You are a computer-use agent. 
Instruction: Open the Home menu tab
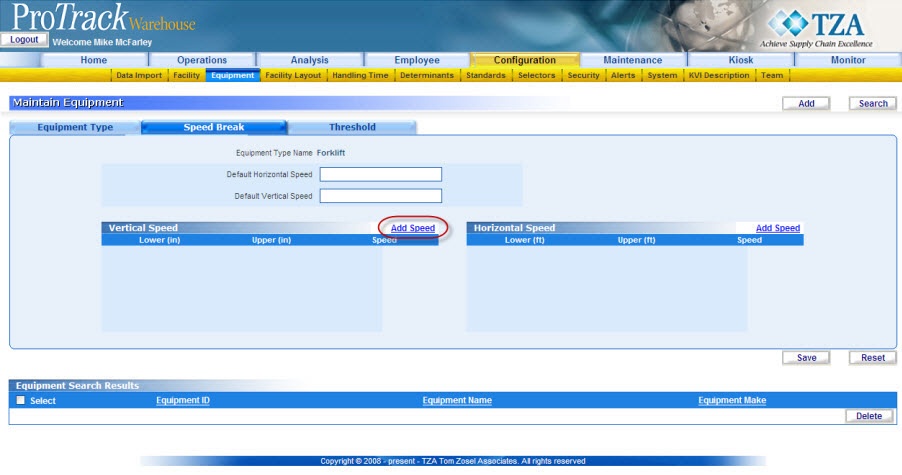pos(94,60)
